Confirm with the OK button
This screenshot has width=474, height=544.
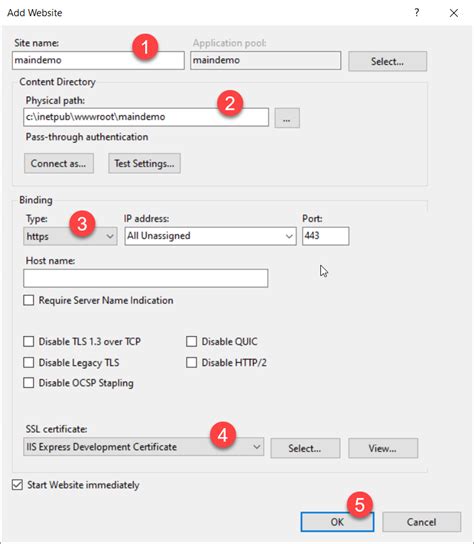337,522
